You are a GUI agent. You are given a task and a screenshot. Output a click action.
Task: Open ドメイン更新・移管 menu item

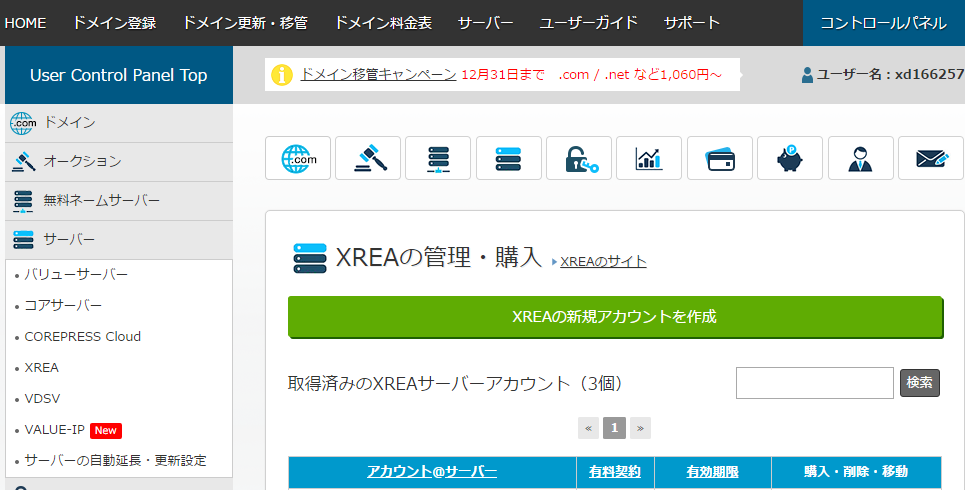coord(245,23)
